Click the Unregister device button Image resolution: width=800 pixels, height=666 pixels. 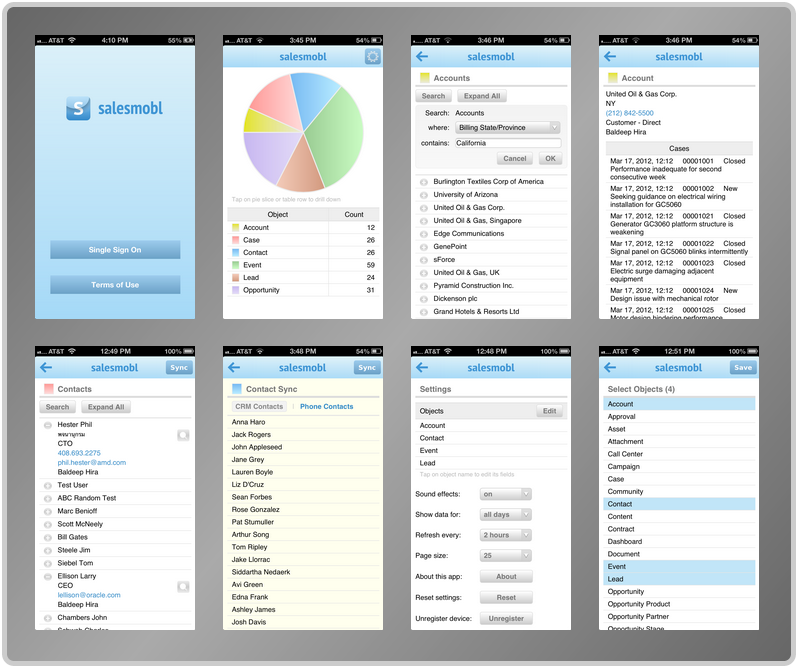pos(506,618)
